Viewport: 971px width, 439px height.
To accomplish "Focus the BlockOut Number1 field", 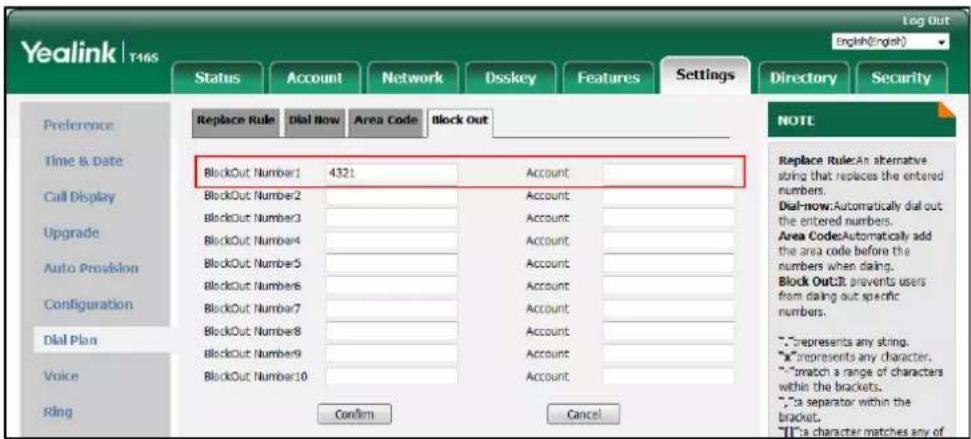I will [x=391, y=174].
